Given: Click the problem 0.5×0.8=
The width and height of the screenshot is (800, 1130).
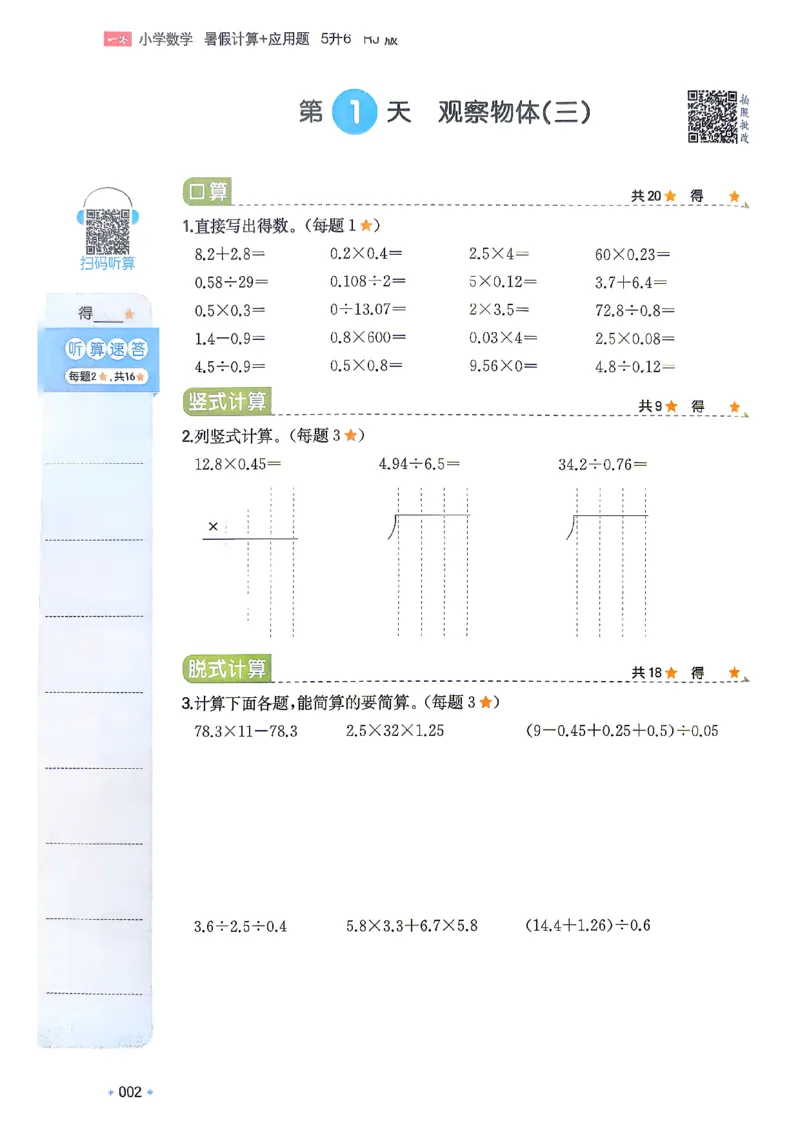Looking at the screenshot, I should [x=366, y=365].
